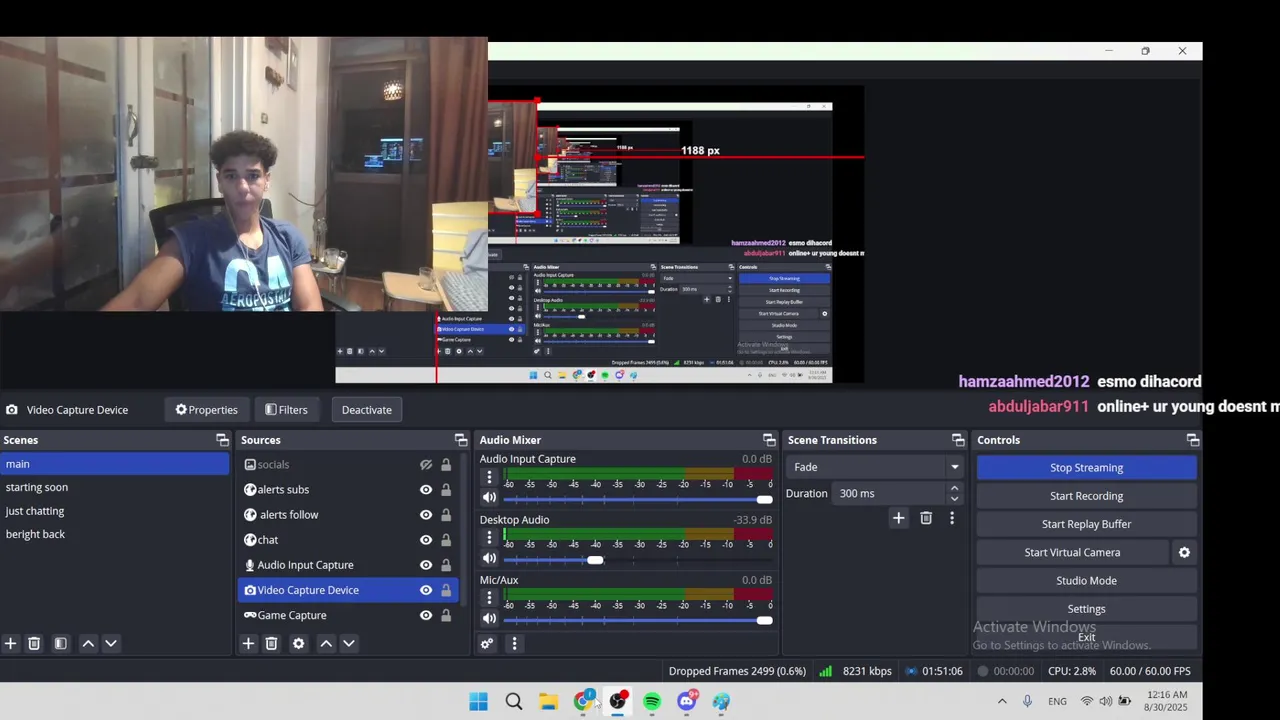The height and width of the screenshot is (720, 1280).
Task: Select Game Capture source row
Action: point(348,615)
